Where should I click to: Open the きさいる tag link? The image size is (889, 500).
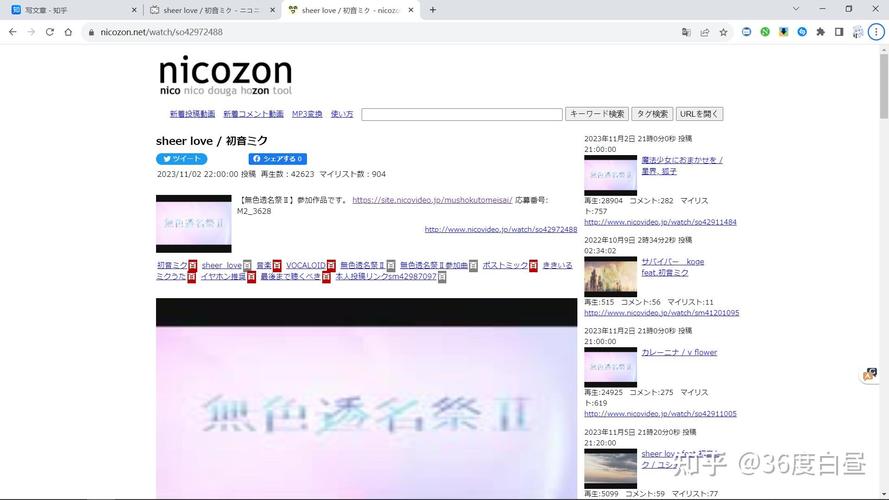(x=557, y=265)
